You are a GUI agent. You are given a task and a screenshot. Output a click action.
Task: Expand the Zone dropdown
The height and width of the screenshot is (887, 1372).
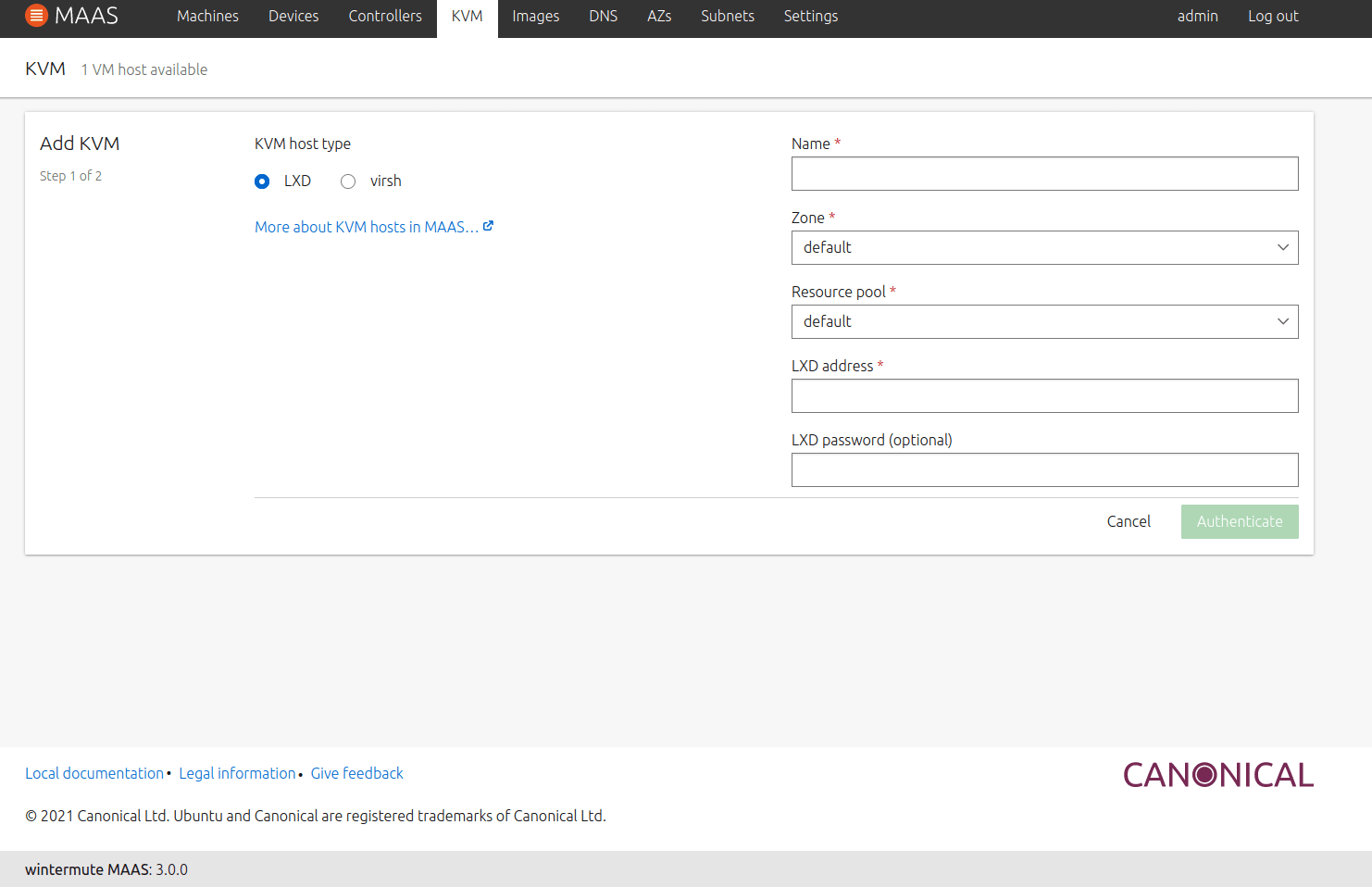click(1044, 248)
